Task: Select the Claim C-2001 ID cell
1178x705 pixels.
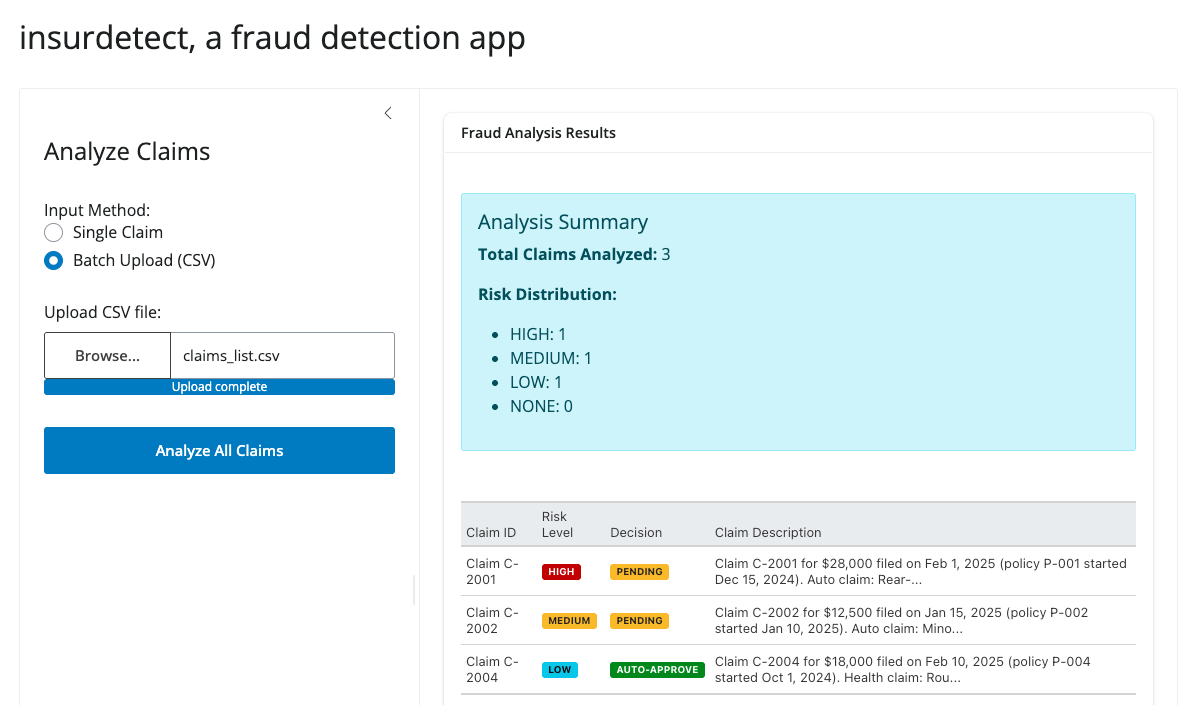Action: tap(492, 571)
